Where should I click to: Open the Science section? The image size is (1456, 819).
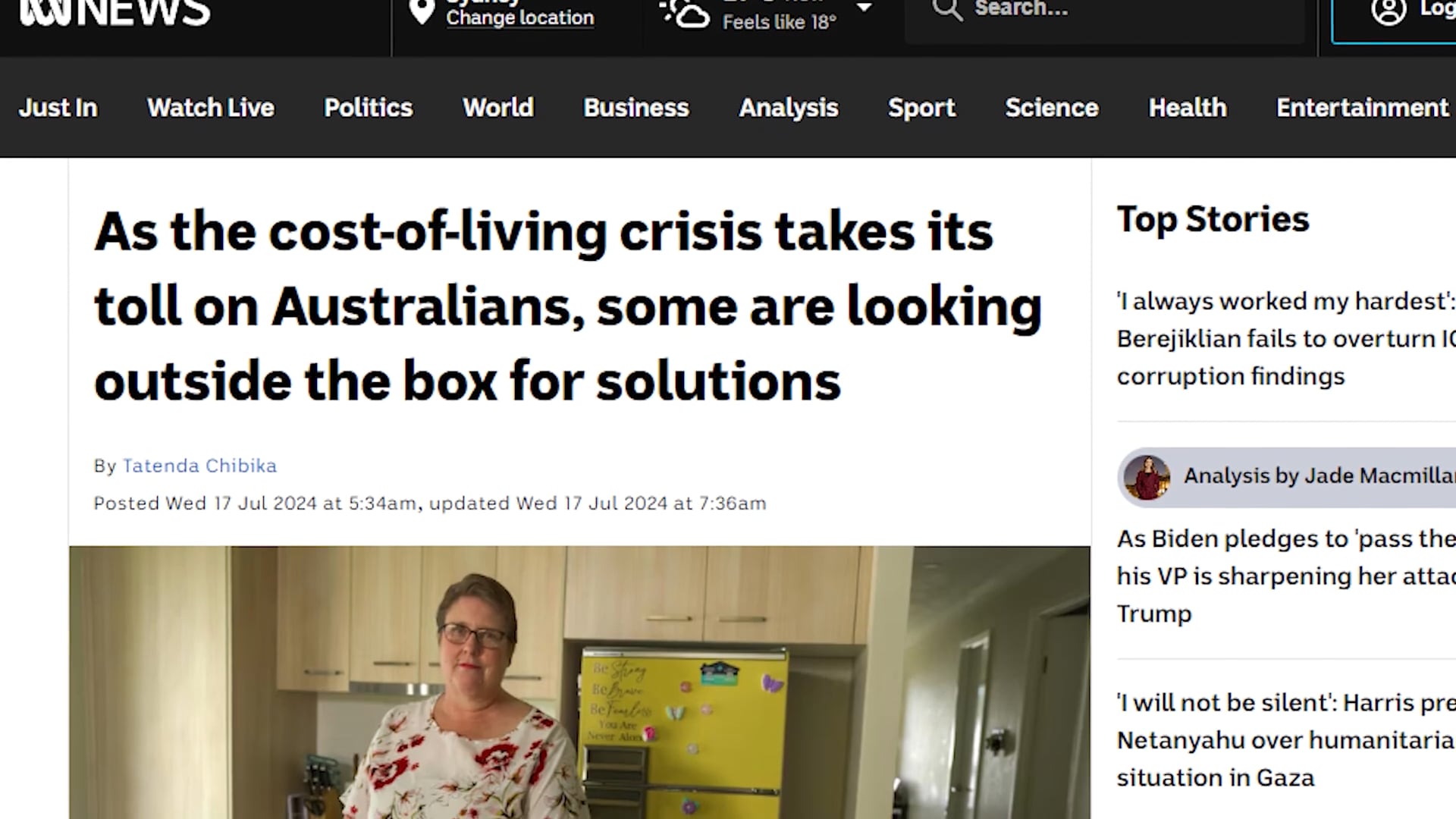click(1052, 108)
